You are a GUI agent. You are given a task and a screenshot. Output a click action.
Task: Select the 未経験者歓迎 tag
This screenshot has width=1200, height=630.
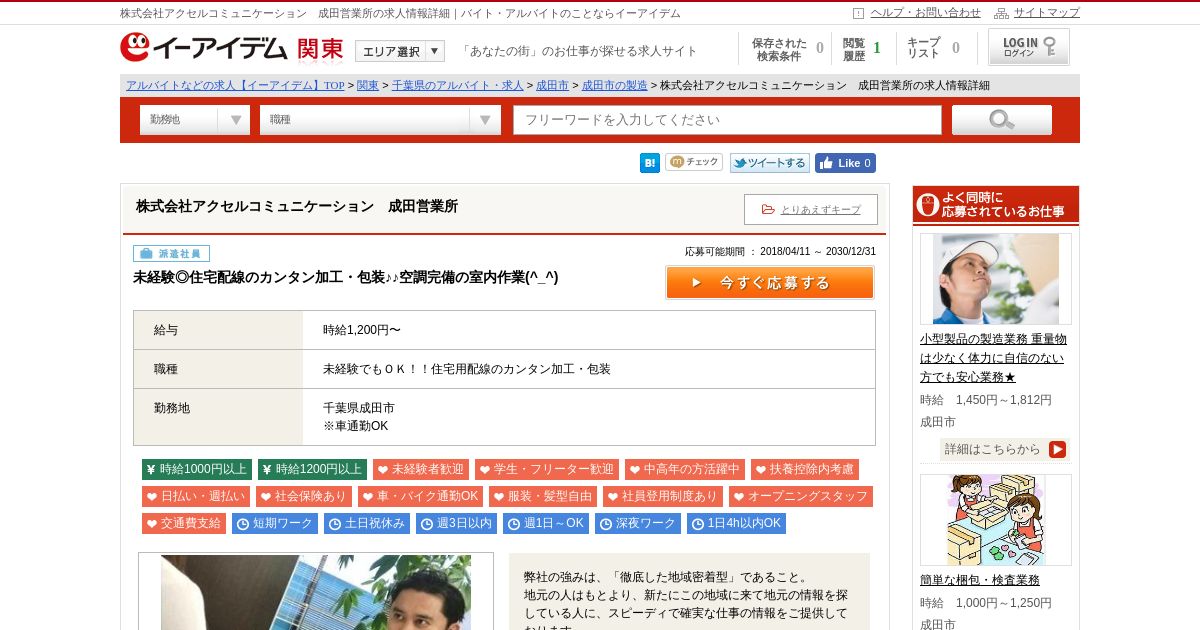click(x=421, y=469)
